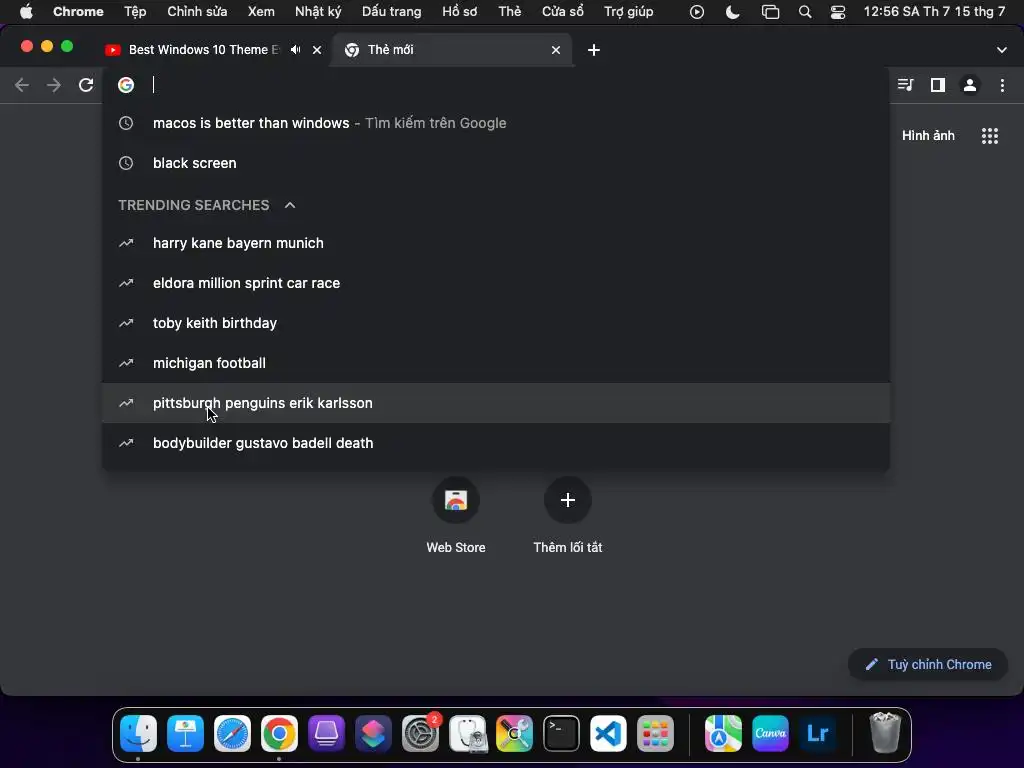The image size is (1024, 768).
Task: Open Shortcuts app from the dock
Action: pos(374,733)
